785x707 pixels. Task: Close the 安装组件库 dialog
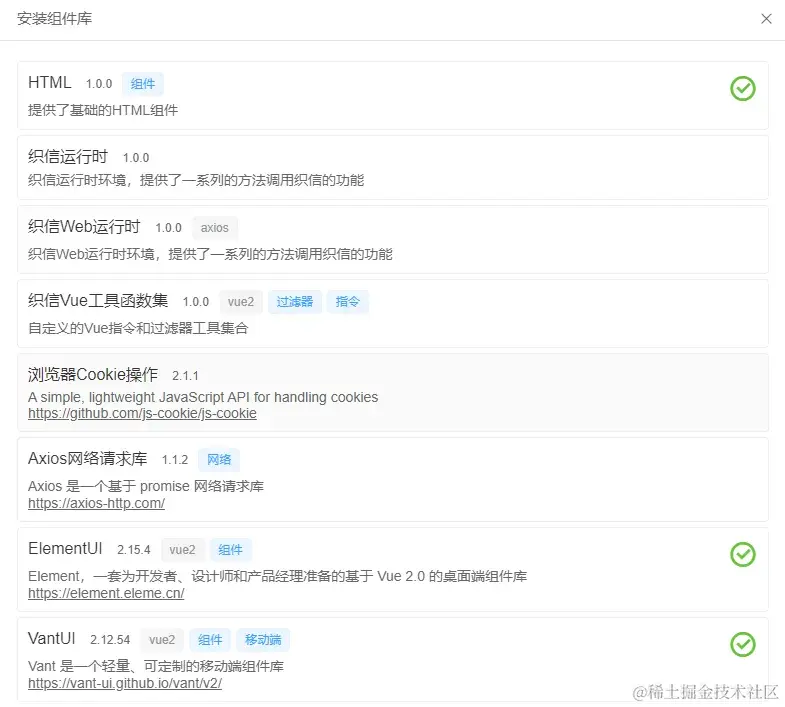click(766, 19)
